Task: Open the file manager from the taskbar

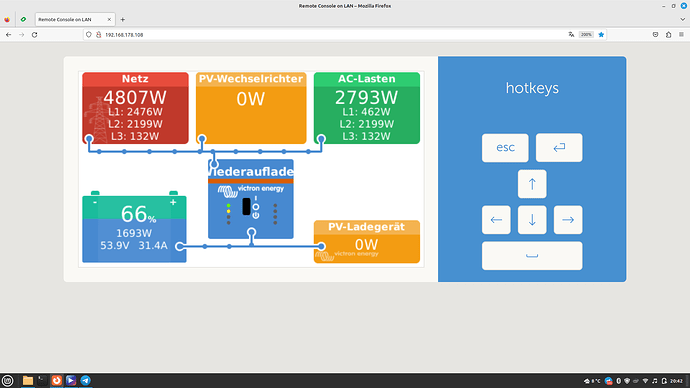Action: (28, 381)
